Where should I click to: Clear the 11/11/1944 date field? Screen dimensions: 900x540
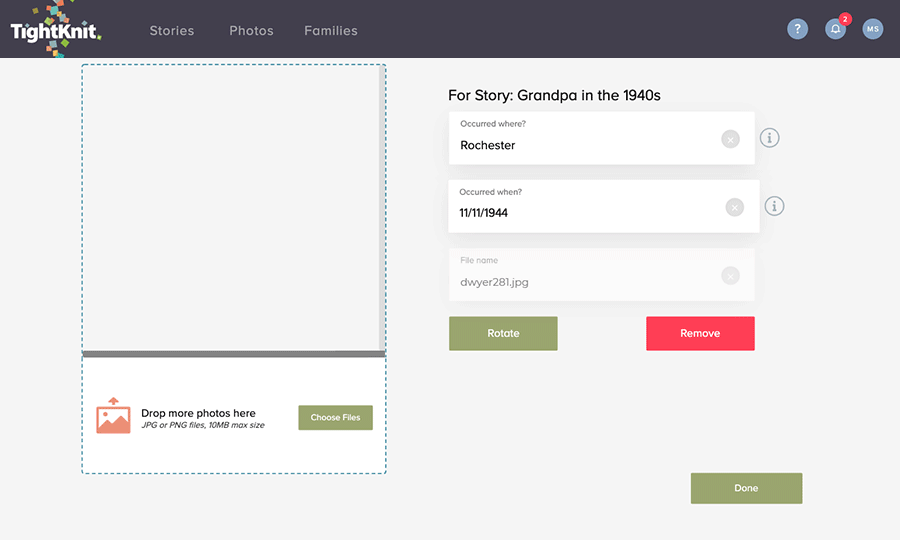coord(735,207)
